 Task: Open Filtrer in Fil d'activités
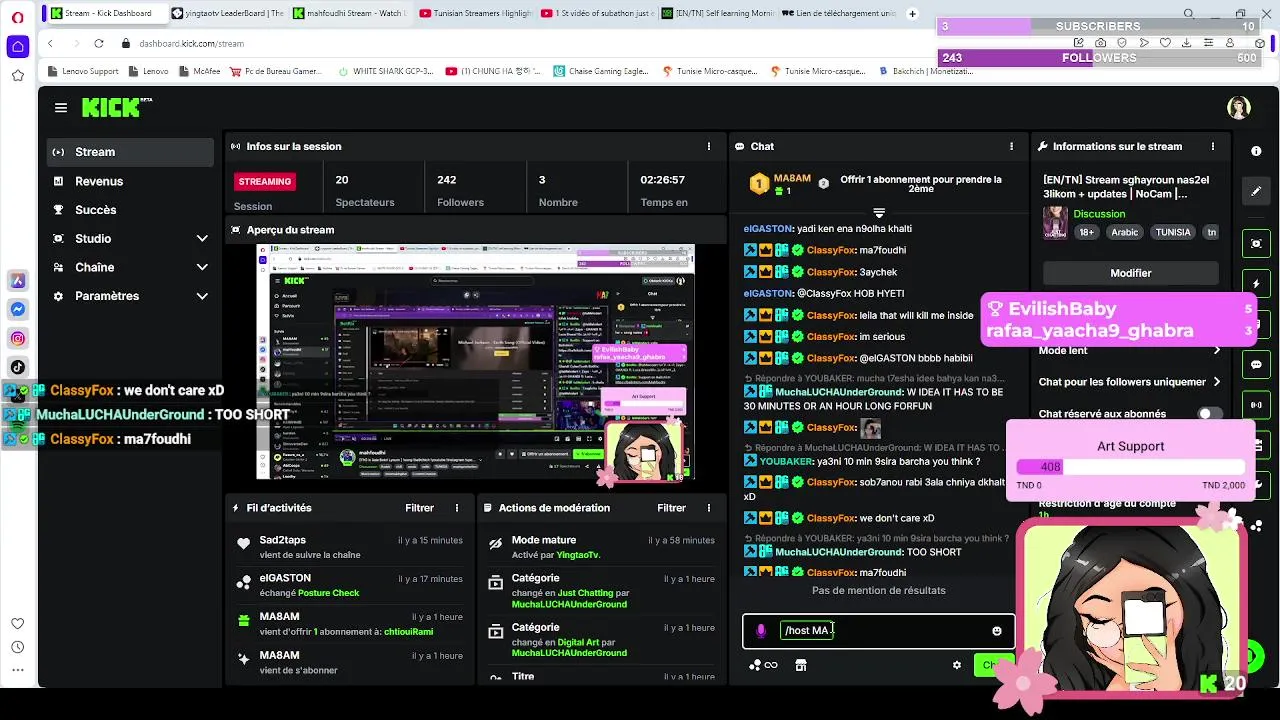pyautogui.click(x=419, y=508)
